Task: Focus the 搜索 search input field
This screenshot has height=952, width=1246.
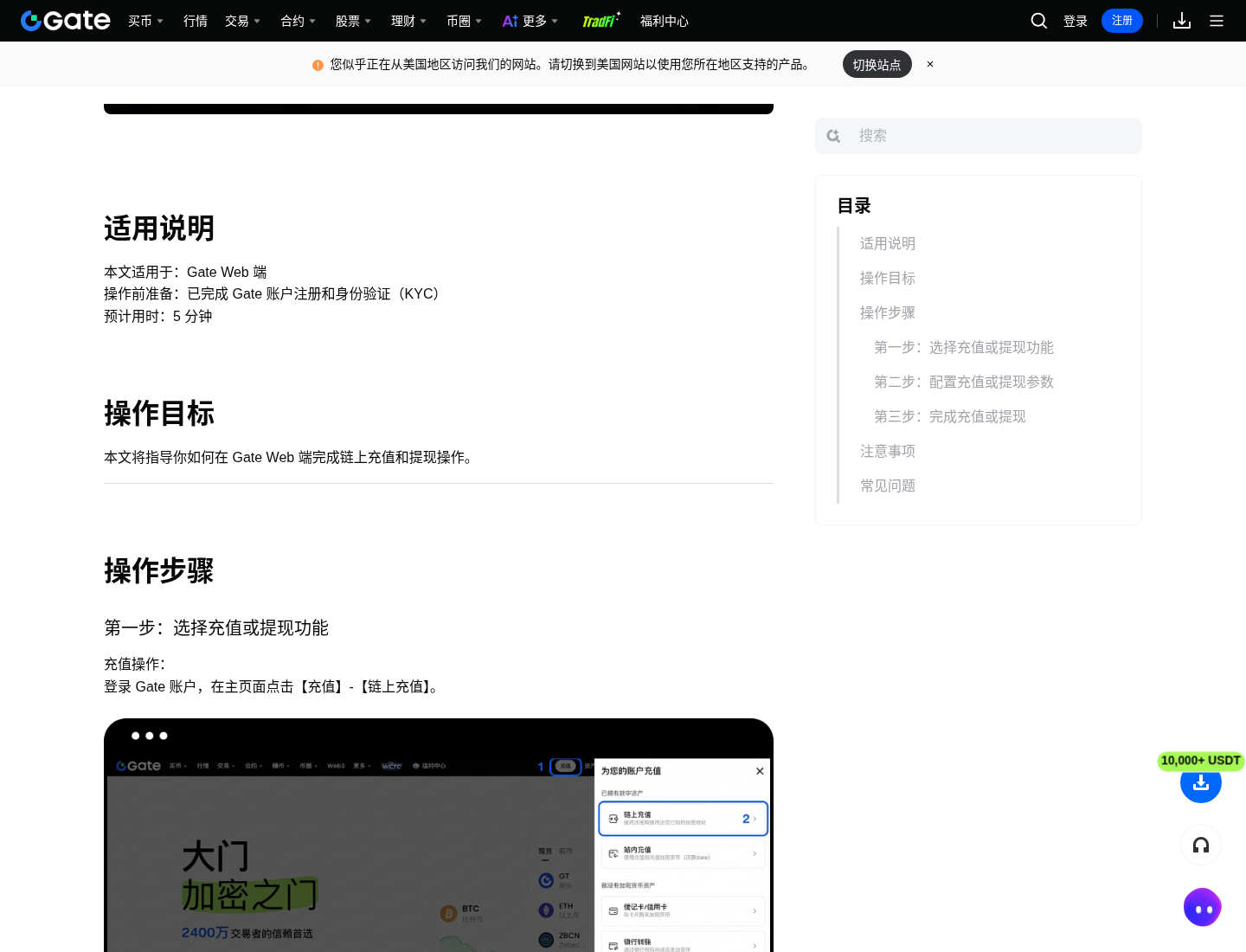Action: tap(979, 136)
